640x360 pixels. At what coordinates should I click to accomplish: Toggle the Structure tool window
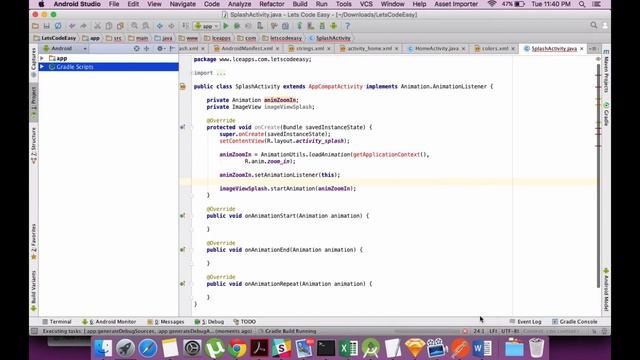tap(34, 146)
